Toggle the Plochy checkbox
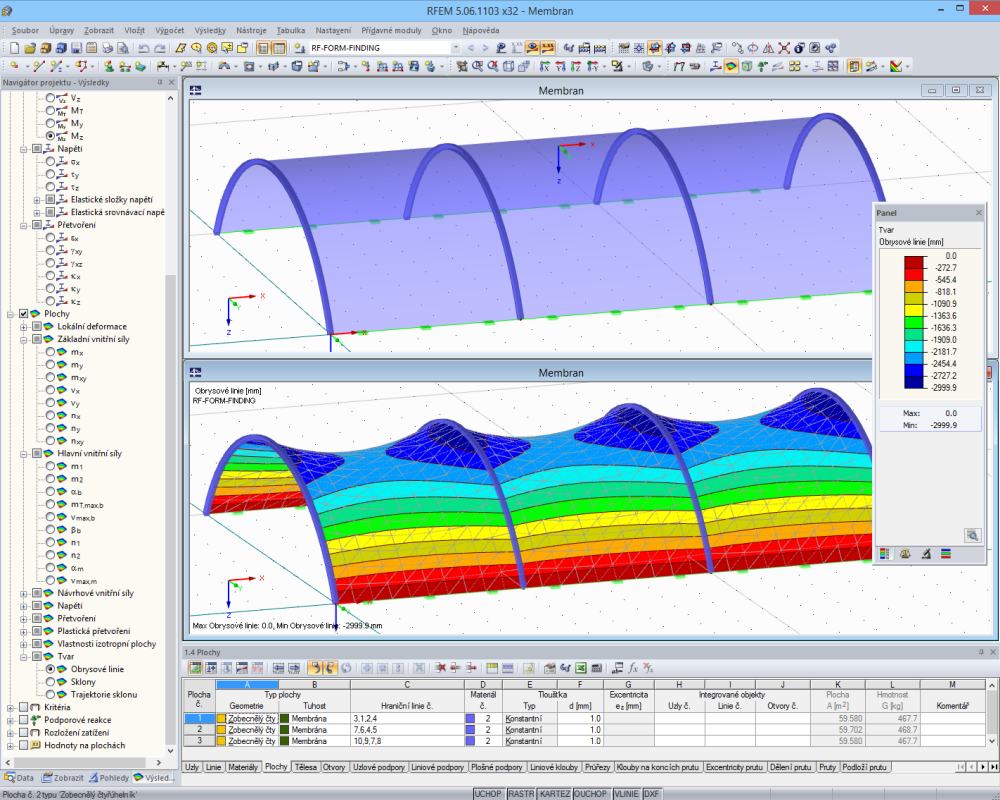Image resolution: width=1000 pixels, height=800 pixels. pos(24,314)
